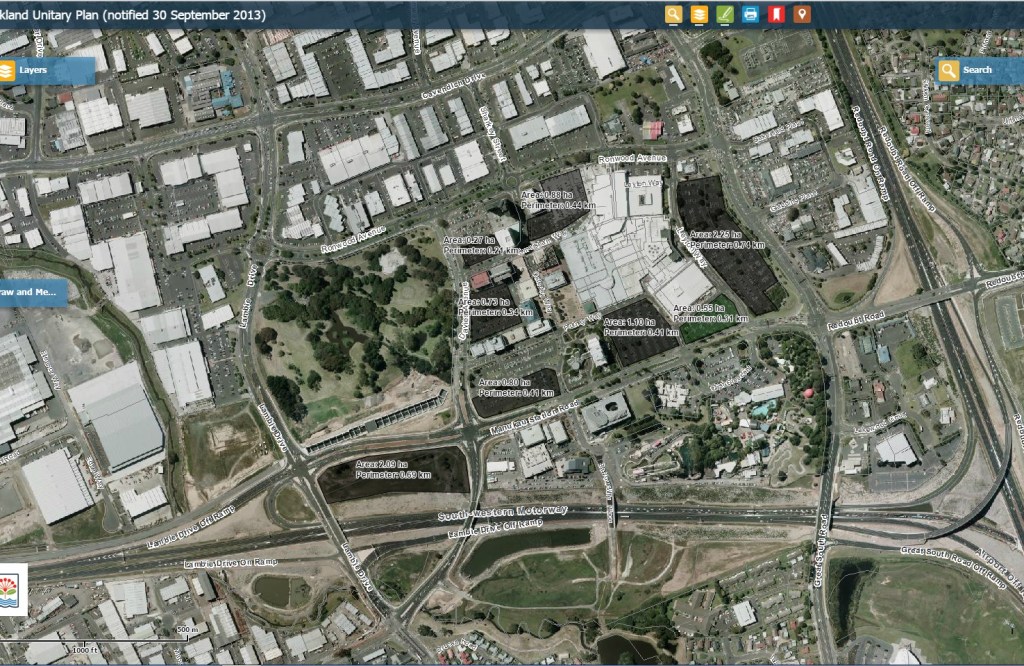Select the green draw pencil toolbar icon
This screenshot has width=1024, height=666.
coord(725,14)
